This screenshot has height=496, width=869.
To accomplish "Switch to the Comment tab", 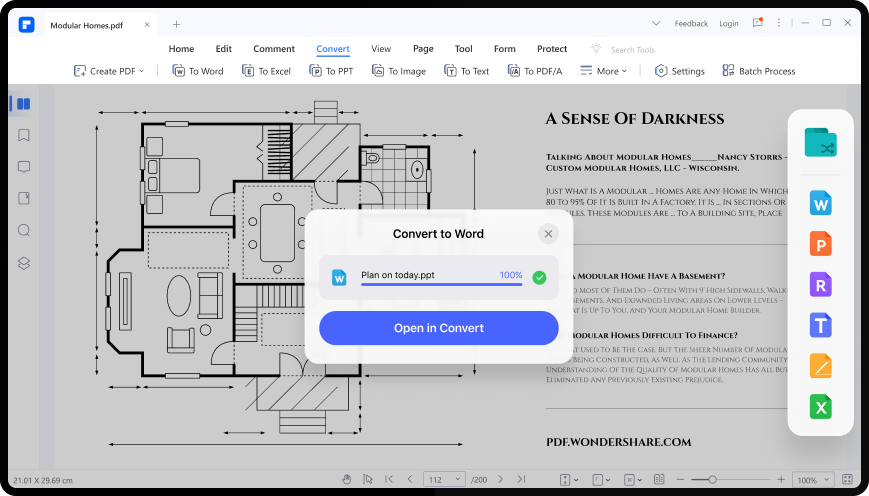I will coord(274,49).
